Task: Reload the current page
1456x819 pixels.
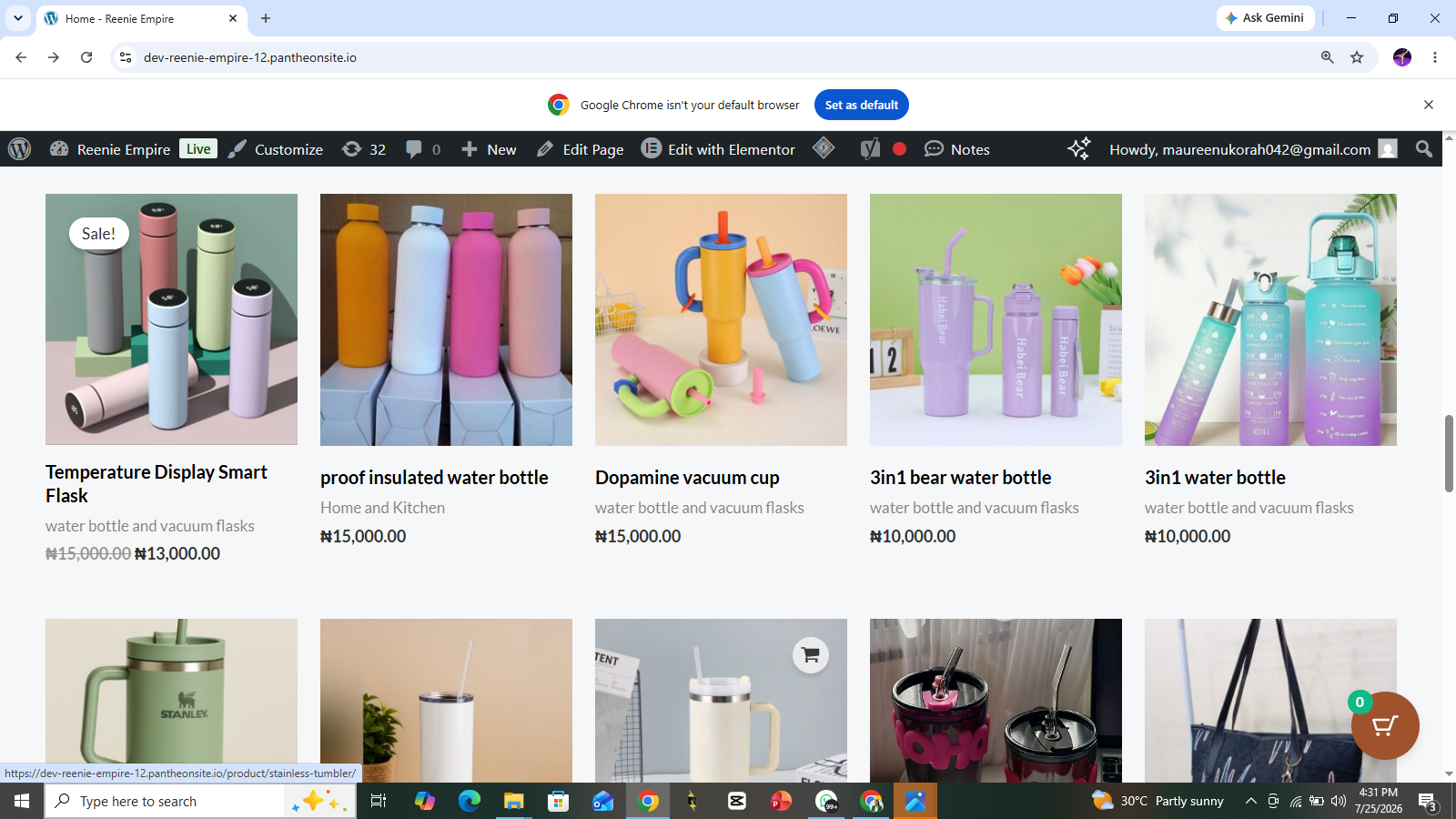Action: (x=86, y=57)
